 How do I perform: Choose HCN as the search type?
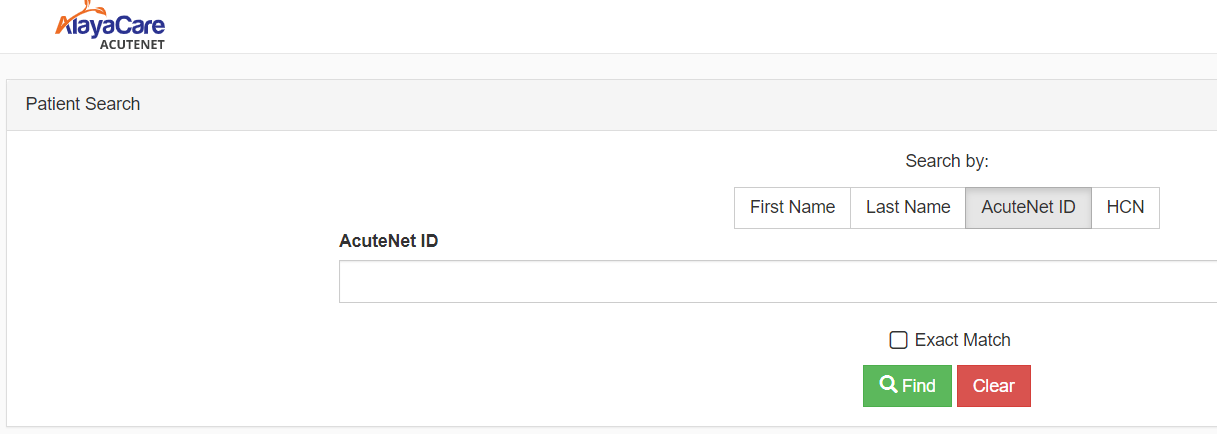[x=1125, y=208]
